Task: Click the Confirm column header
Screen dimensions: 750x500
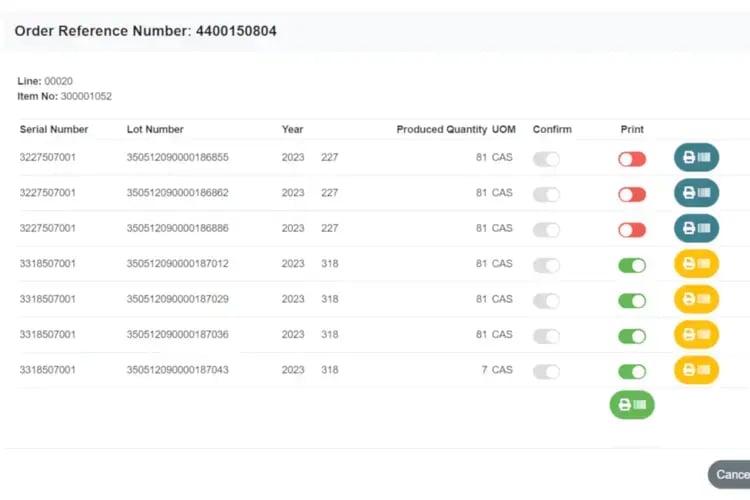Action: [552, 129]
